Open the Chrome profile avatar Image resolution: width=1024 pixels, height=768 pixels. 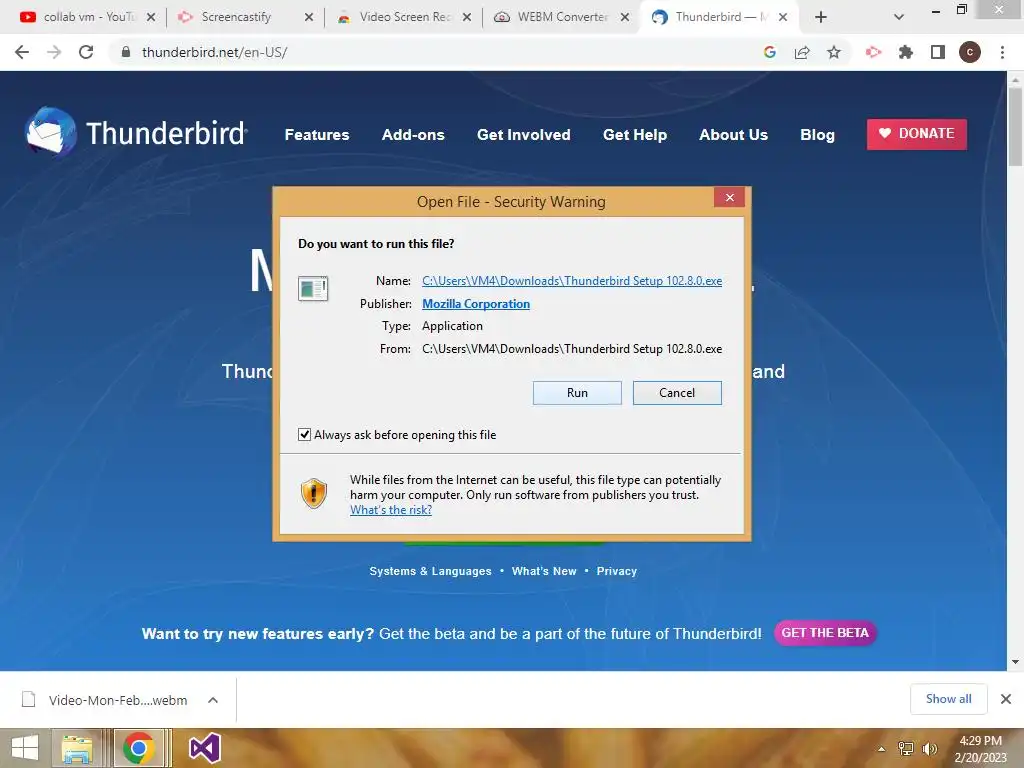pos(970,52)
